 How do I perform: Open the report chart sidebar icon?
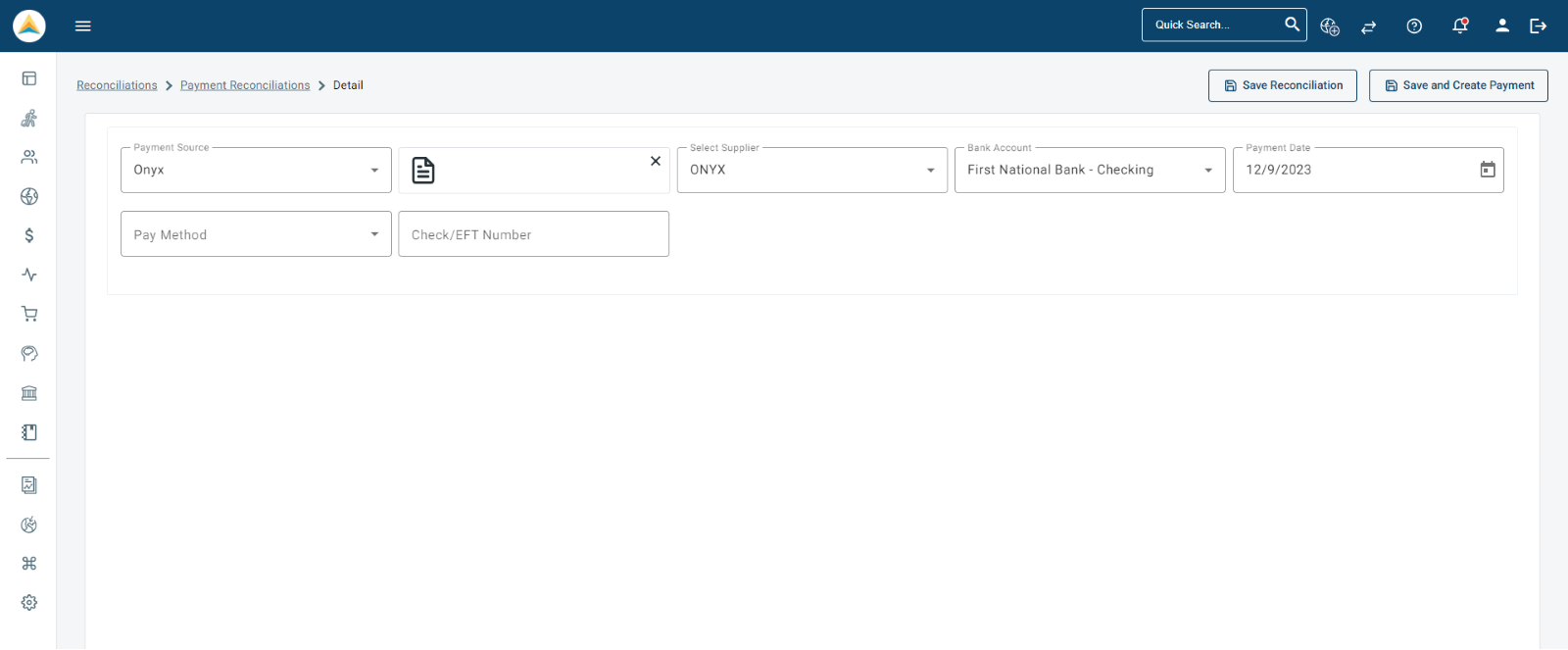point(29,485)
